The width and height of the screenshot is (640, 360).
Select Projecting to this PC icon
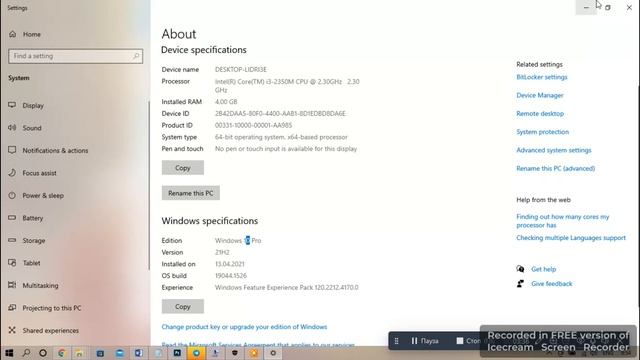(x=12, y=307)
